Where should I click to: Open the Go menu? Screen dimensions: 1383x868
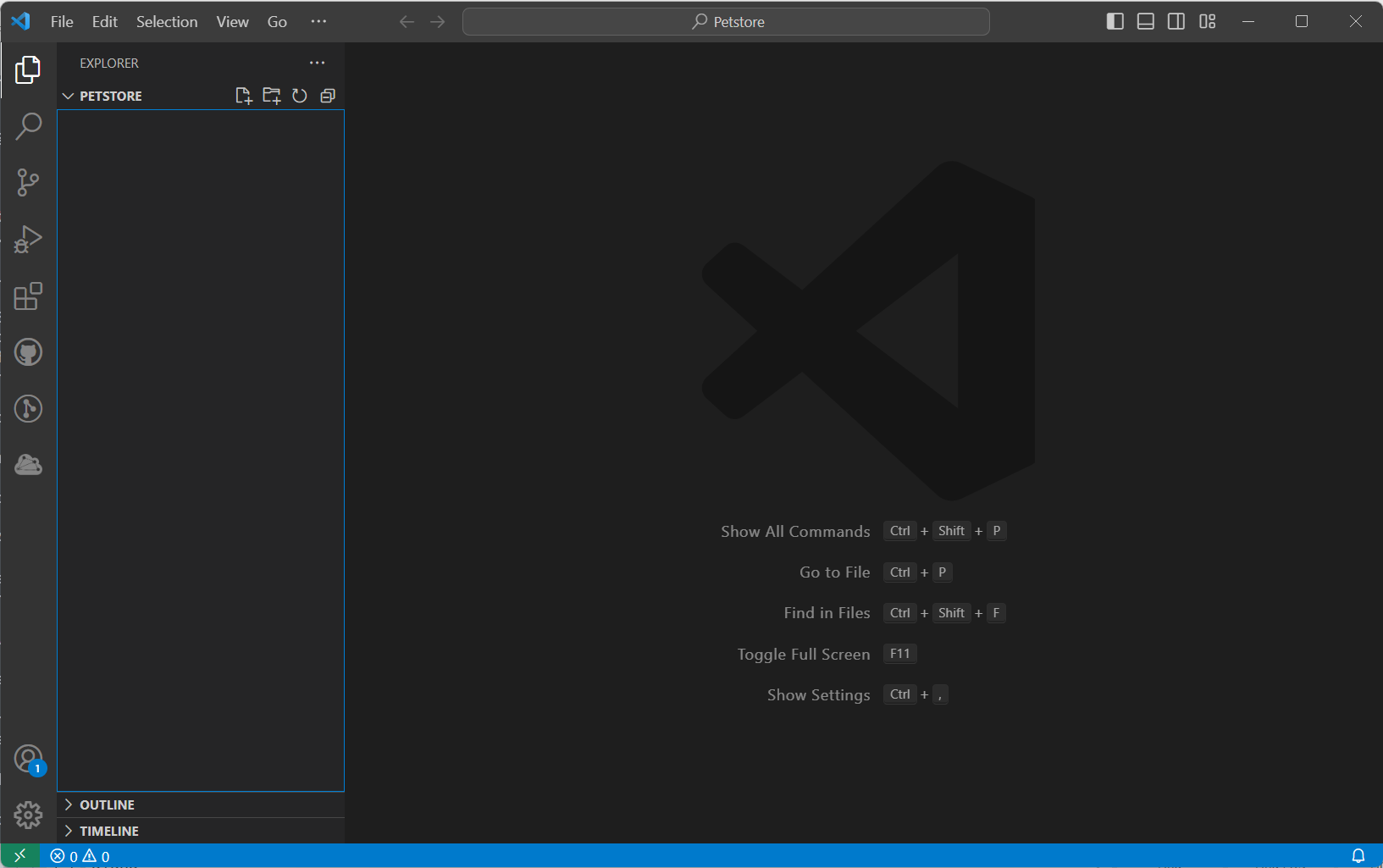coord(277,22)
